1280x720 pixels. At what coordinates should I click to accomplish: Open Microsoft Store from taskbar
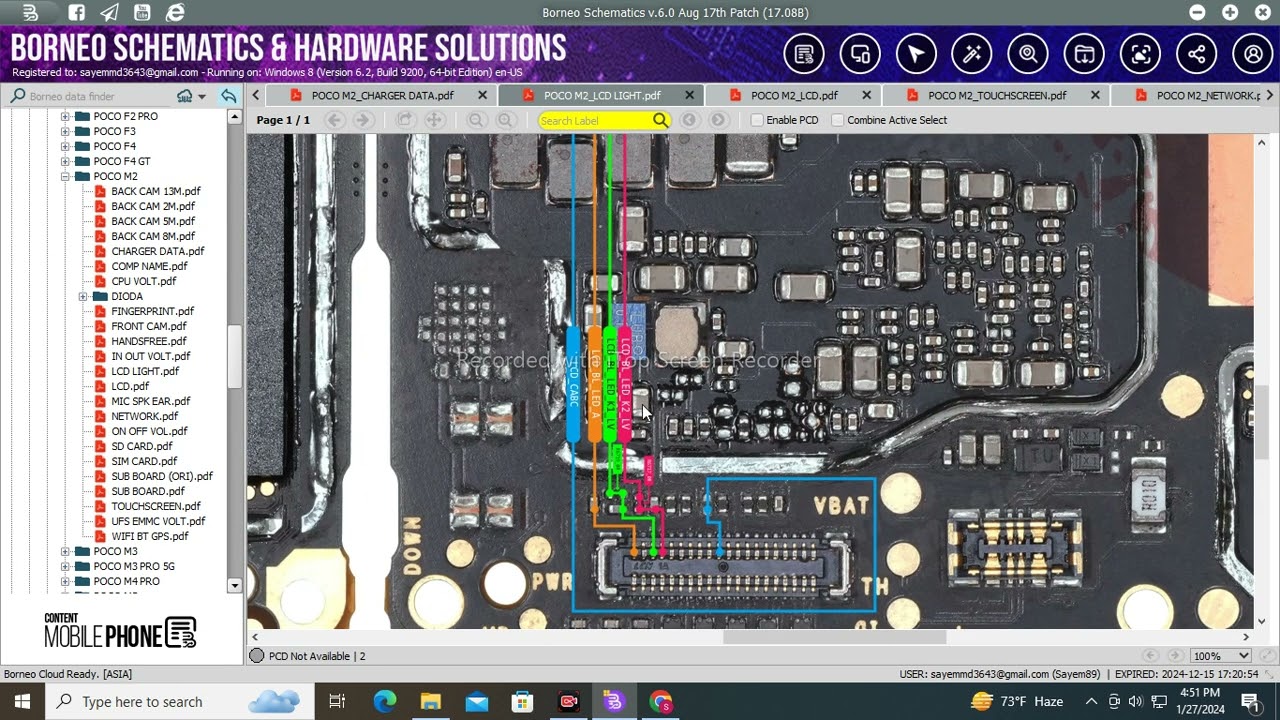[523, 701]
